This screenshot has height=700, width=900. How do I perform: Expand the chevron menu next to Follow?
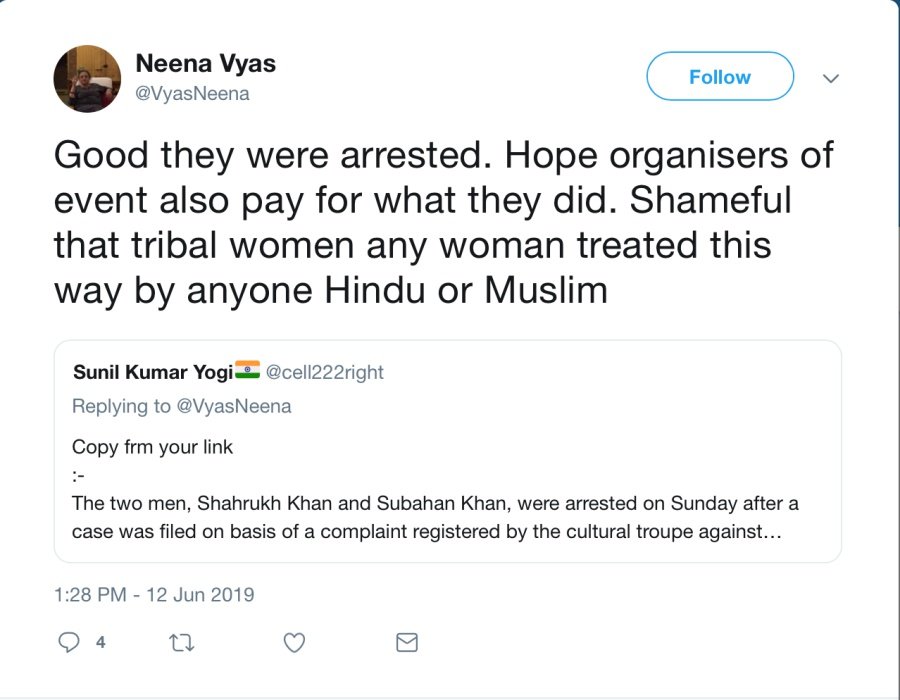pyautogui.click(x=830, y=78)
